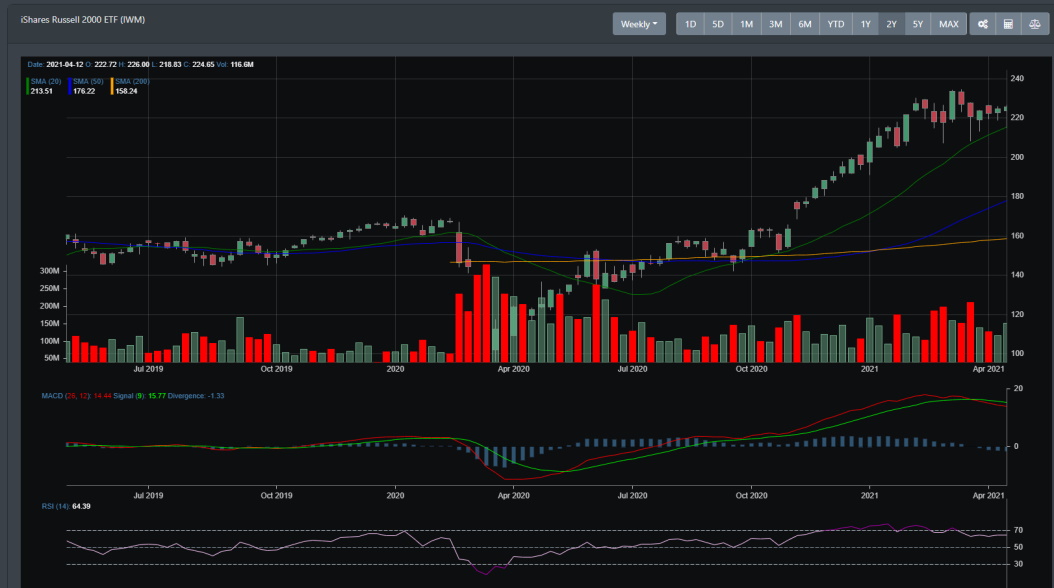The width and height of the screenshot is (1054, 588).
Task: Click the 240 price axis label
Action: pos(1017,79)
